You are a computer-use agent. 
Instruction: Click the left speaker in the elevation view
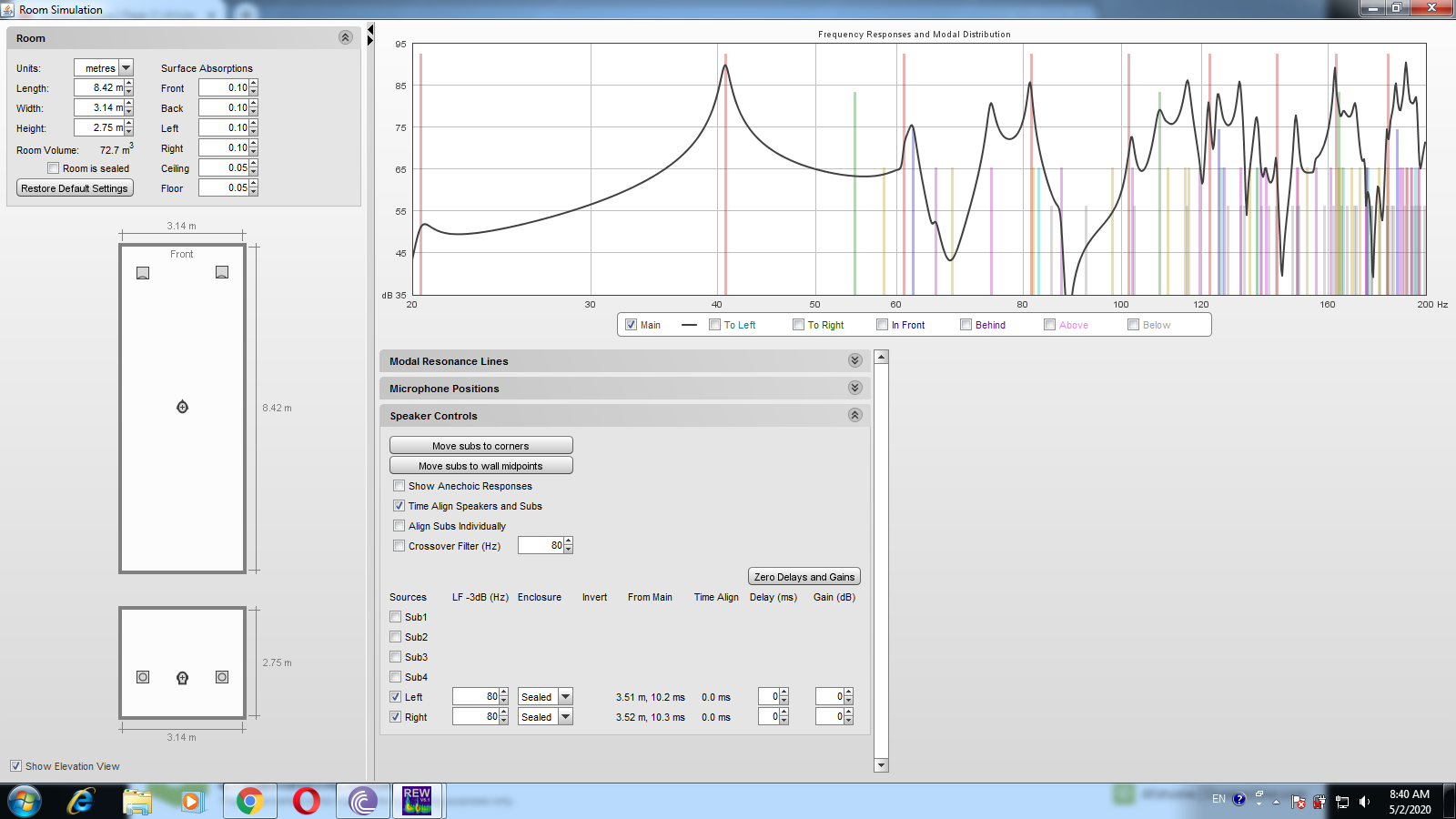[x=143, y=677]
